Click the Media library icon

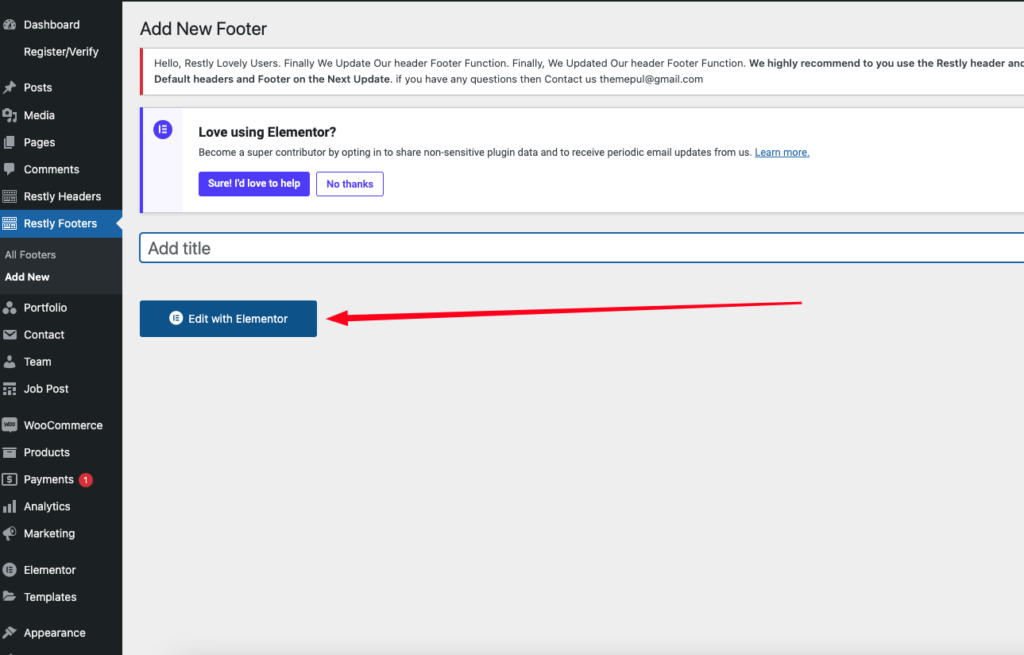[x=9, y=115]
